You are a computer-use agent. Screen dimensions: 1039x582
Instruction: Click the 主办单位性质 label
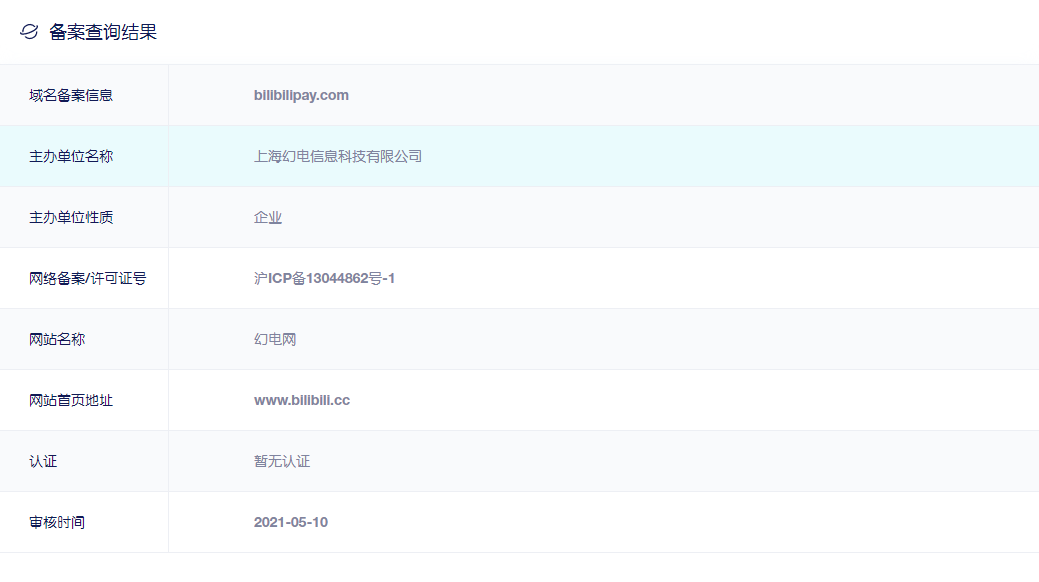(71, 217)
